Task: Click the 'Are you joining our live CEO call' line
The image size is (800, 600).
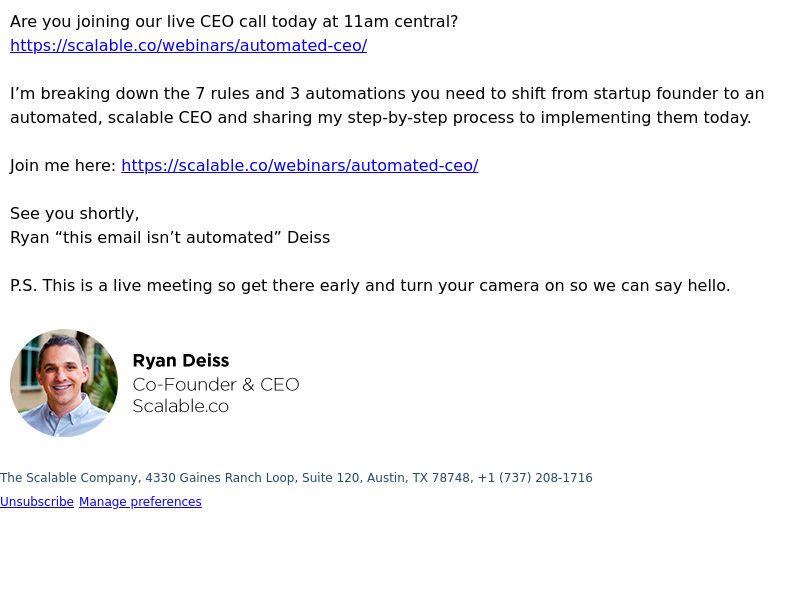Action: pos(234,21)
